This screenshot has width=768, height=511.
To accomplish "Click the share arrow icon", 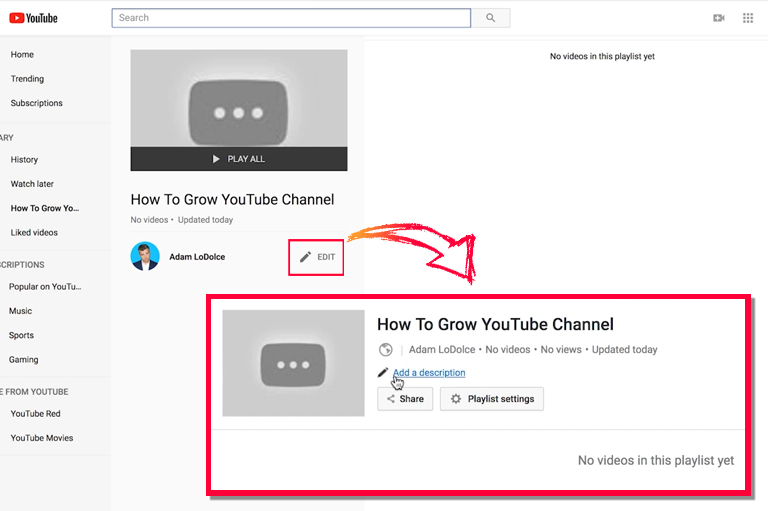I will (x=390, y=399).
